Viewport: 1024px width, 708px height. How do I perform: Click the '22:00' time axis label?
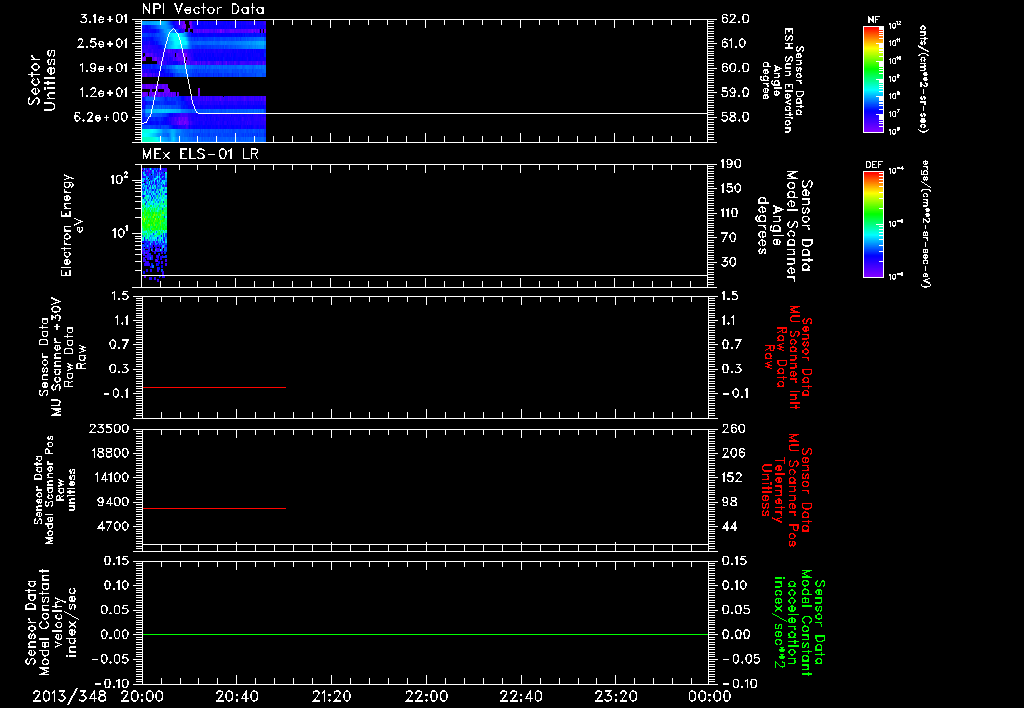coord(426,696)
